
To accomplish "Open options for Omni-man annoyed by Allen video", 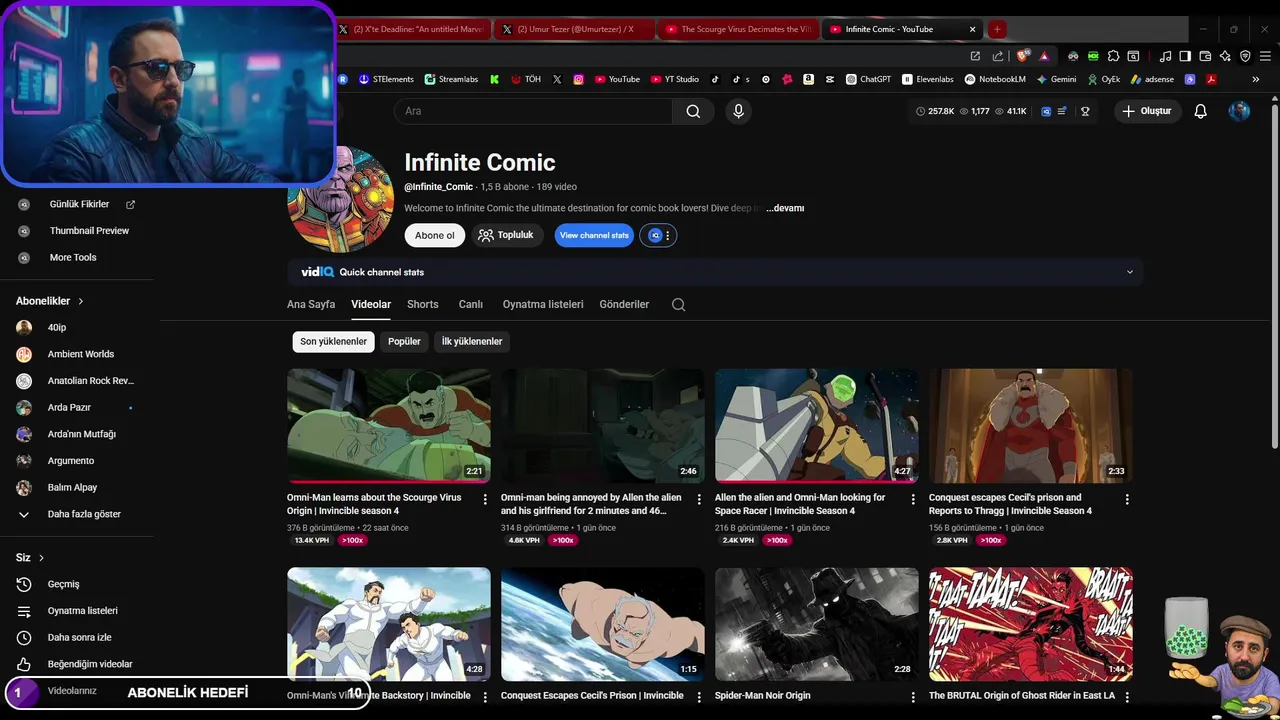I will [699, 499].
